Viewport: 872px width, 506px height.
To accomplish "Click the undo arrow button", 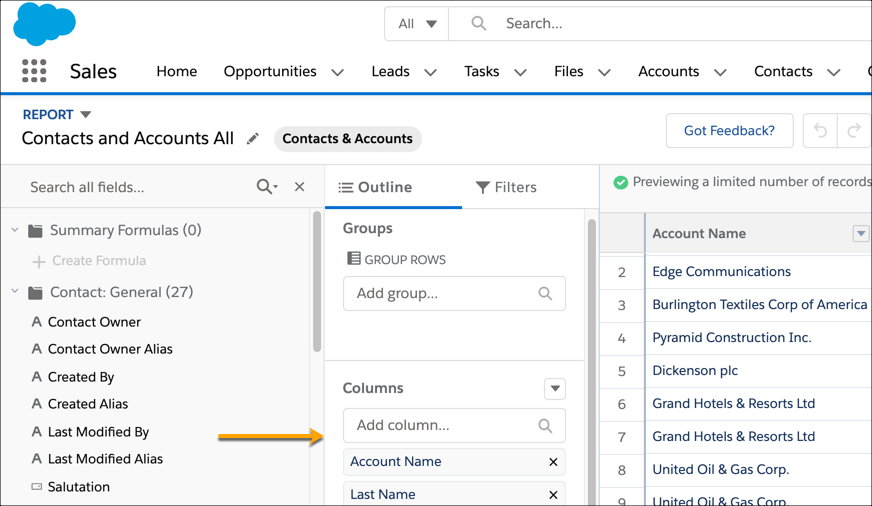I will point(820,131).
